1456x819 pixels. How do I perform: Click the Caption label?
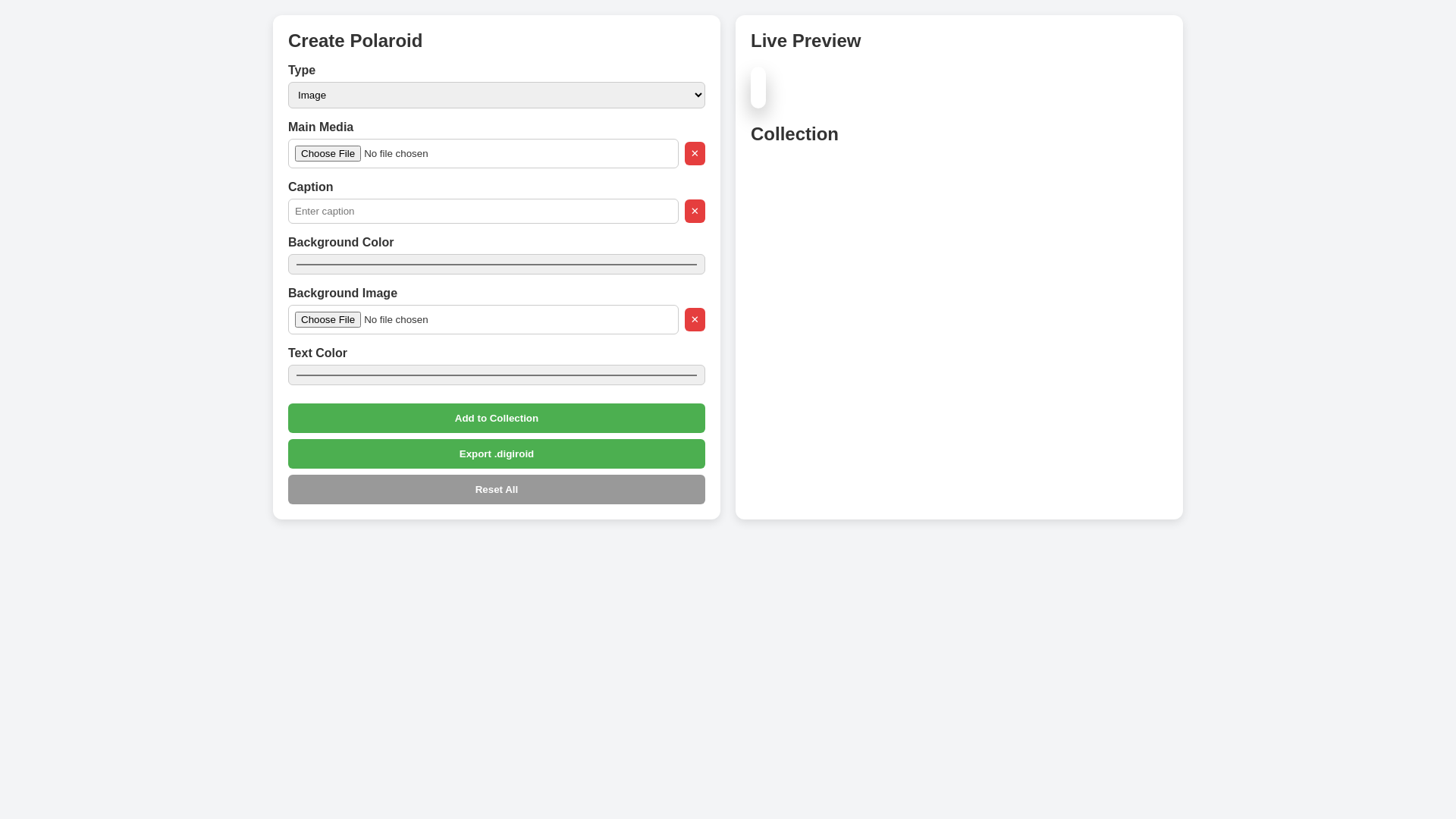pos(310,187)
